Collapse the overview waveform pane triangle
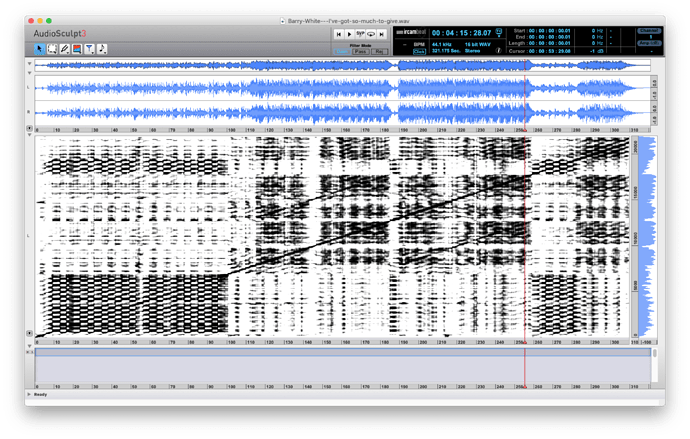The height and width of the screenshot is (439, 690). (29, 64)
